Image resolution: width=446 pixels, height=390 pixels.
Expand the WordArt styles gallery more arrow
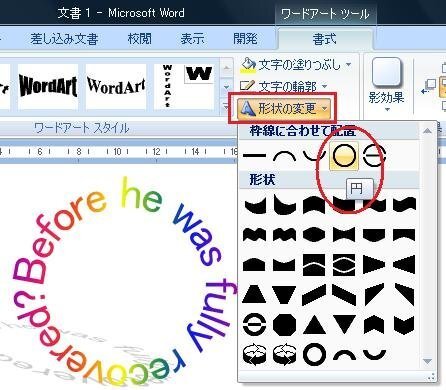click(226, 106)
